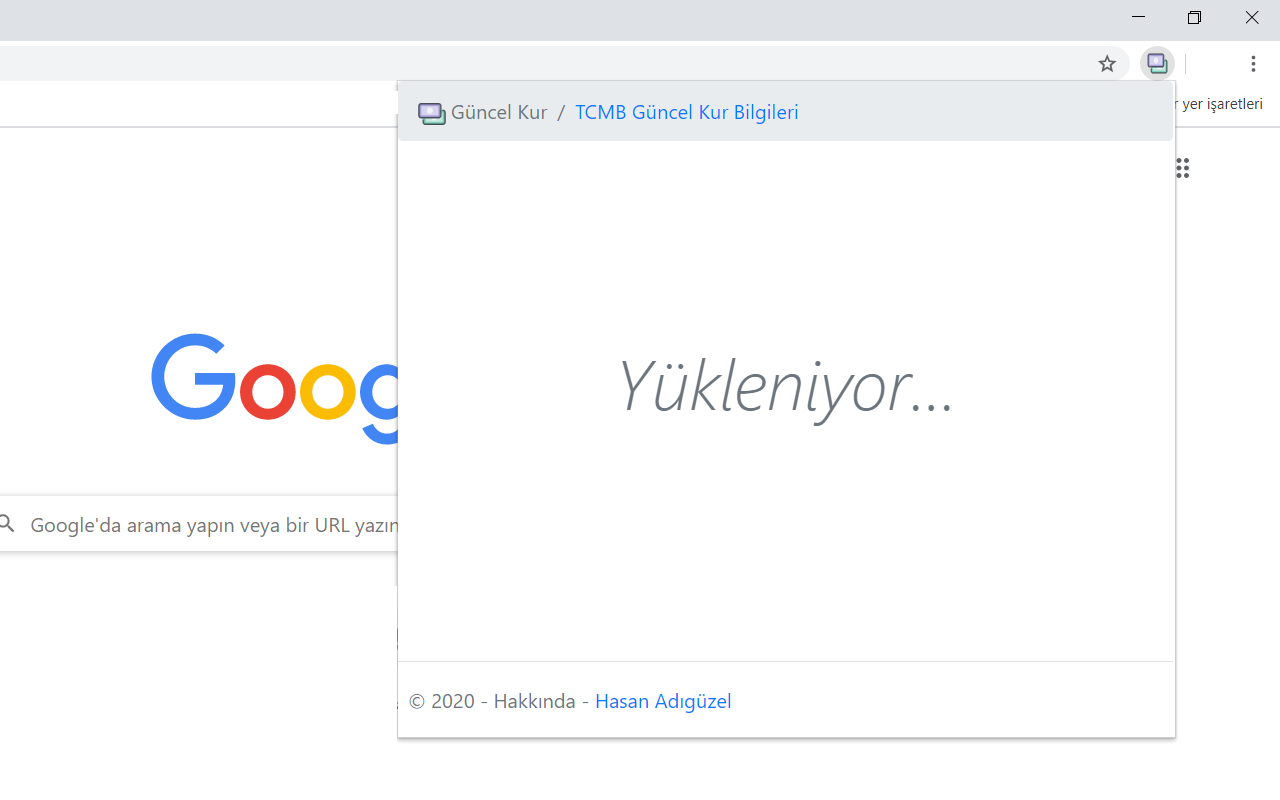The width and height of the screenshot is (1280, 800).
Task: Open the bookmarks folder labeled "yer işaretleri"
Action: [1219, 104]
